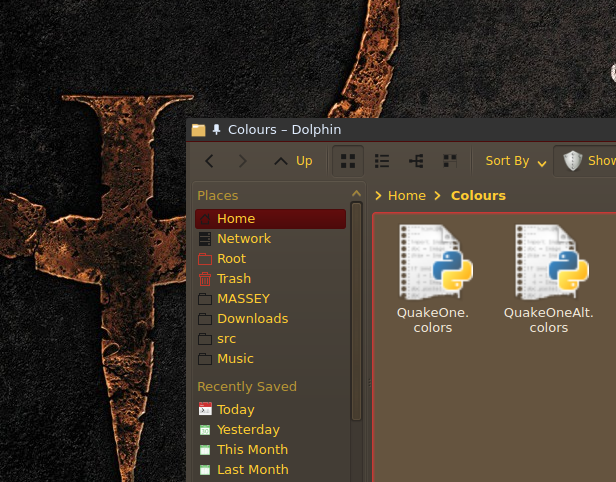Click the Dolphin window folder icon
The image size is (616, 482).
[198, 130]
